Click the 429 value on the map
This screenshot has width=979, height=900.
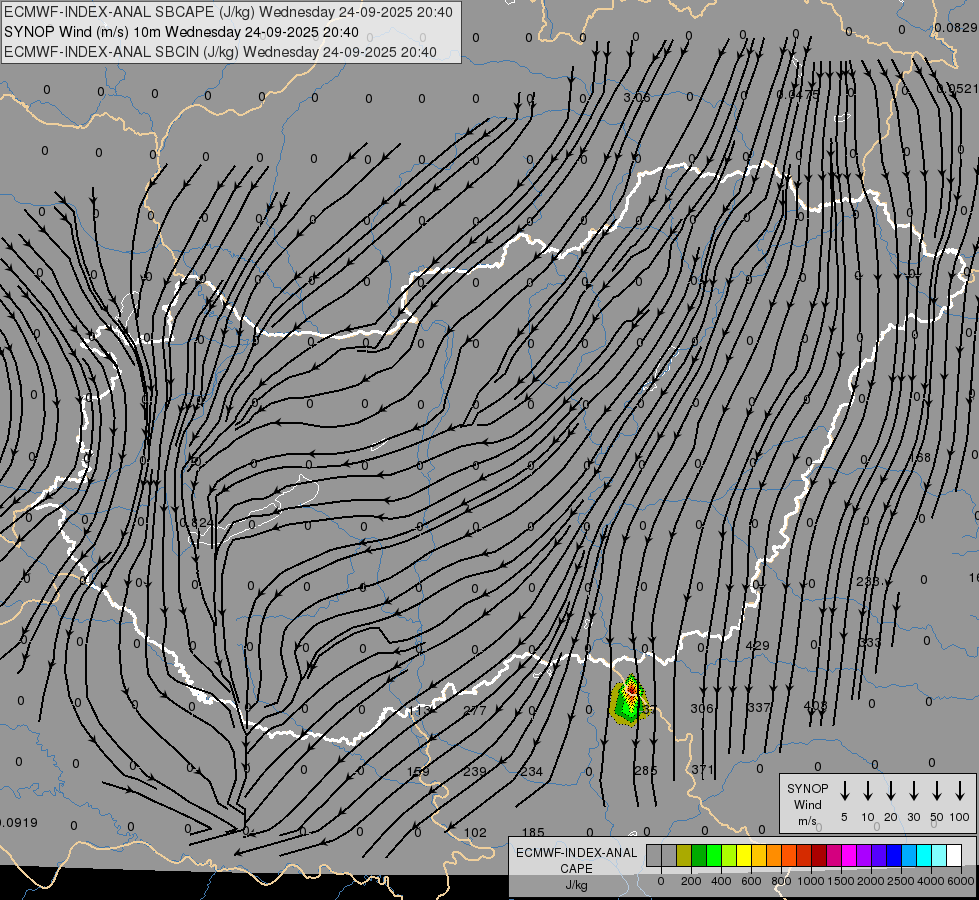pyautogui.click(x=757, y=645)
